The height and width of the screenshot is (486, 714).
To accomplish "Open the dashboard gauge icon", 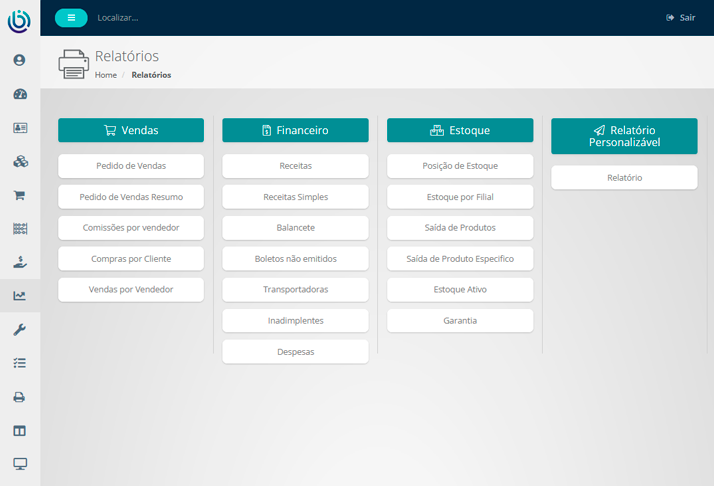I will pyautogui.click(x=19, y=94).
